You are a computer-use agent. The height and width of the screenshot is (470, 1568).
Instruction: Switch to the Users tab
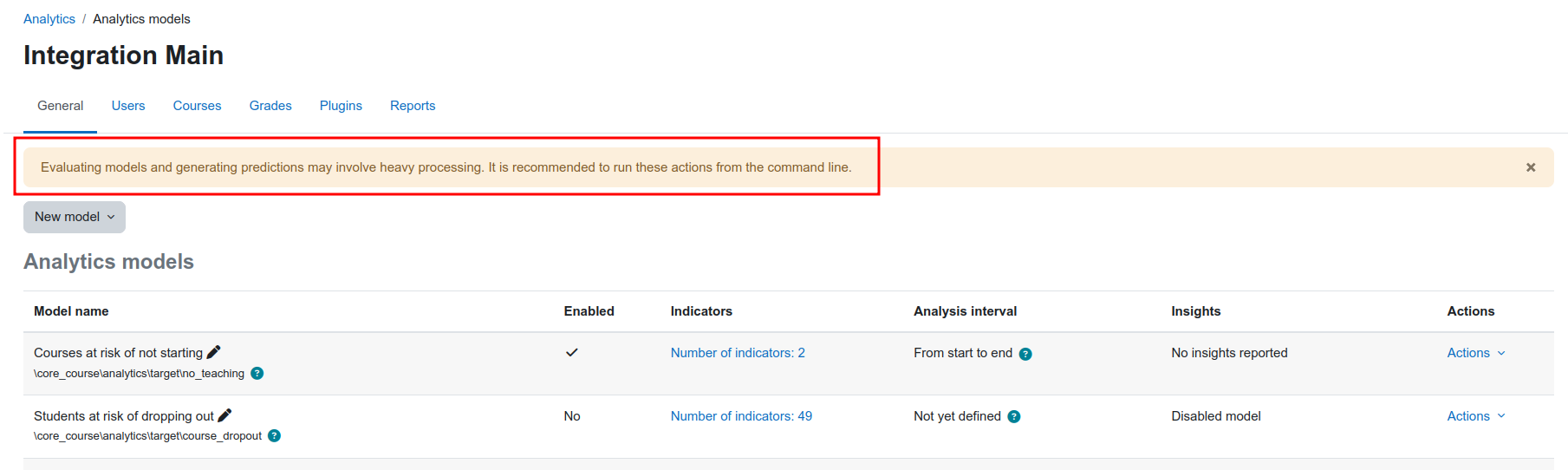[128, 106]
